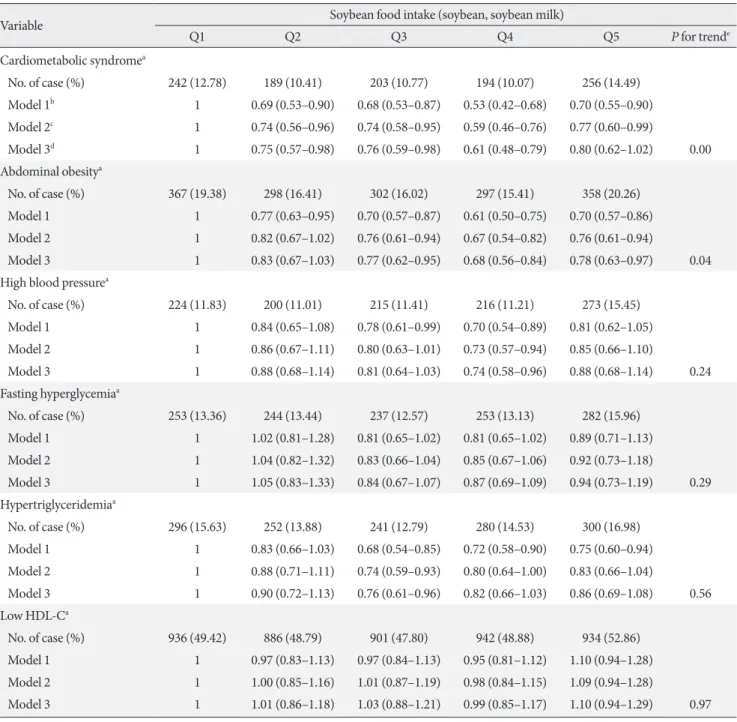737x722 pixels.
Task: Click 'Model 1' label with superscript b
Action: point(31,104)
